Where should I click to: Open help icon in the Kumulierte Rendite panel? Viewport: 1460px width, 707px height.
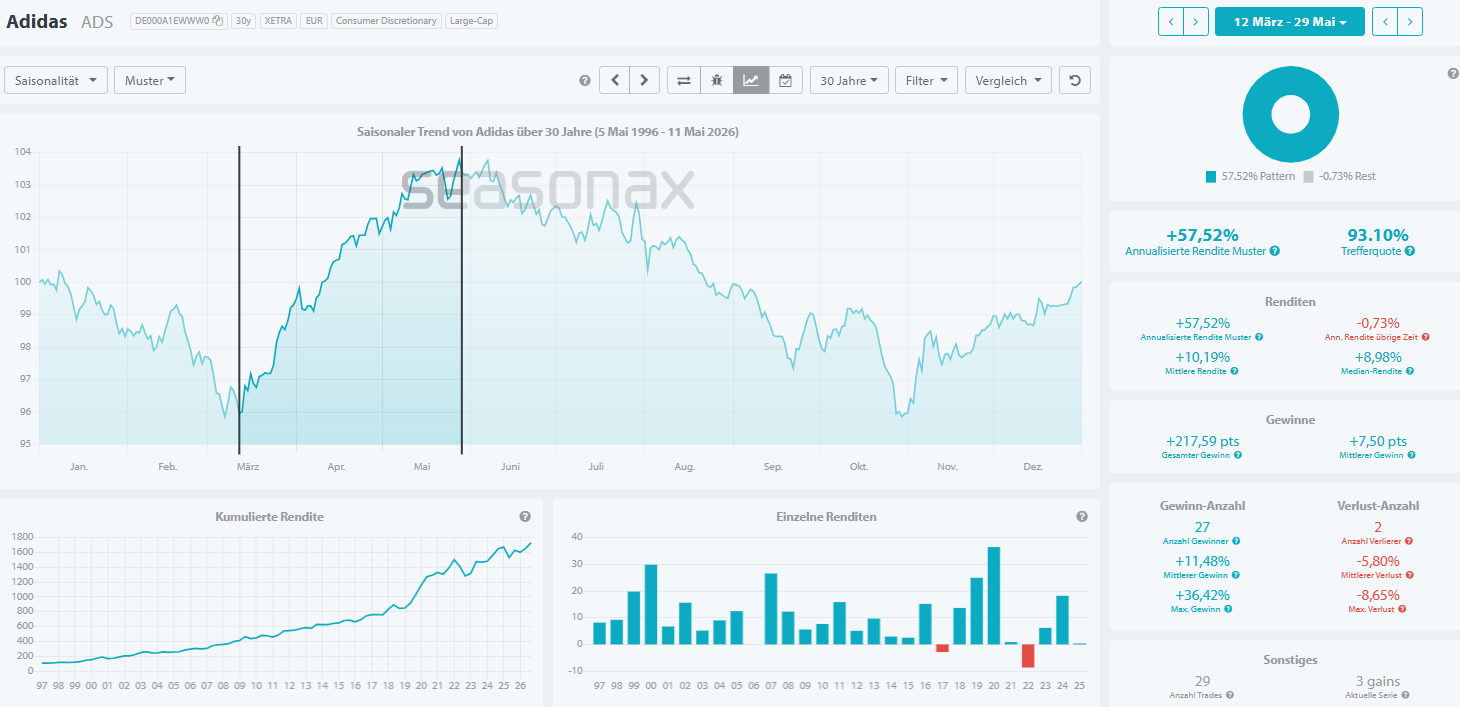tap(525, 517)
